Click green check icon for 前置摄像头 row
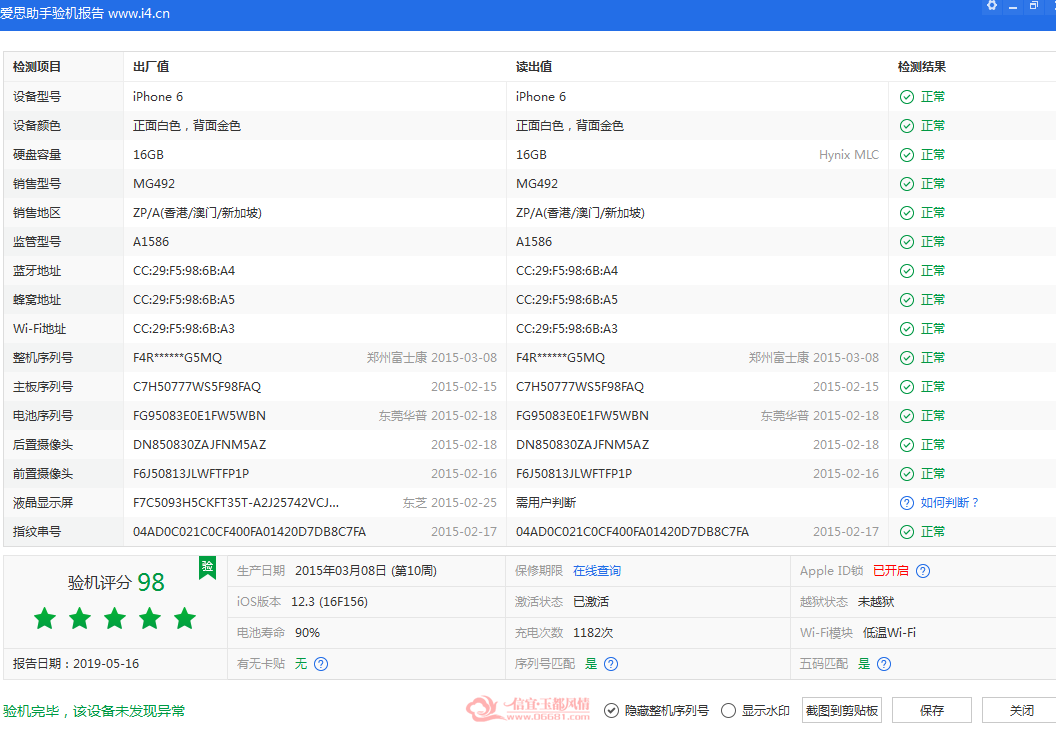This screenshot has height=730, width=1056. pyautogui.click(x=906, y=473)
